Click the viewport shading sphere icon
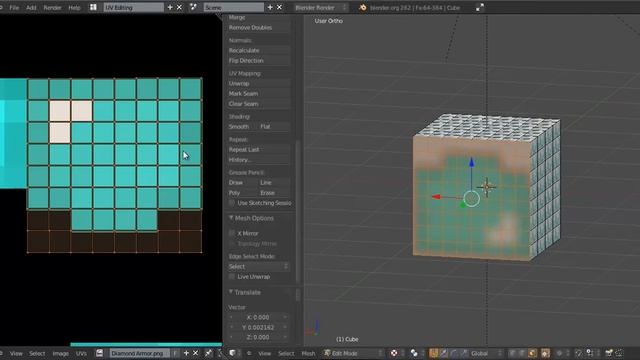This screenshot has width=640, height=360. click(x=394, y=353)
